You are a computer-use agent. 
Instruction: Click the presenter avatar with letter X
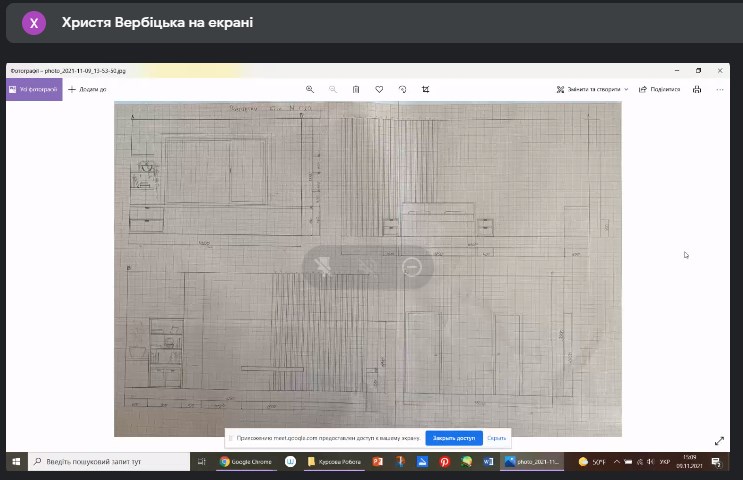pyautogui.click(x=35, y=22)
